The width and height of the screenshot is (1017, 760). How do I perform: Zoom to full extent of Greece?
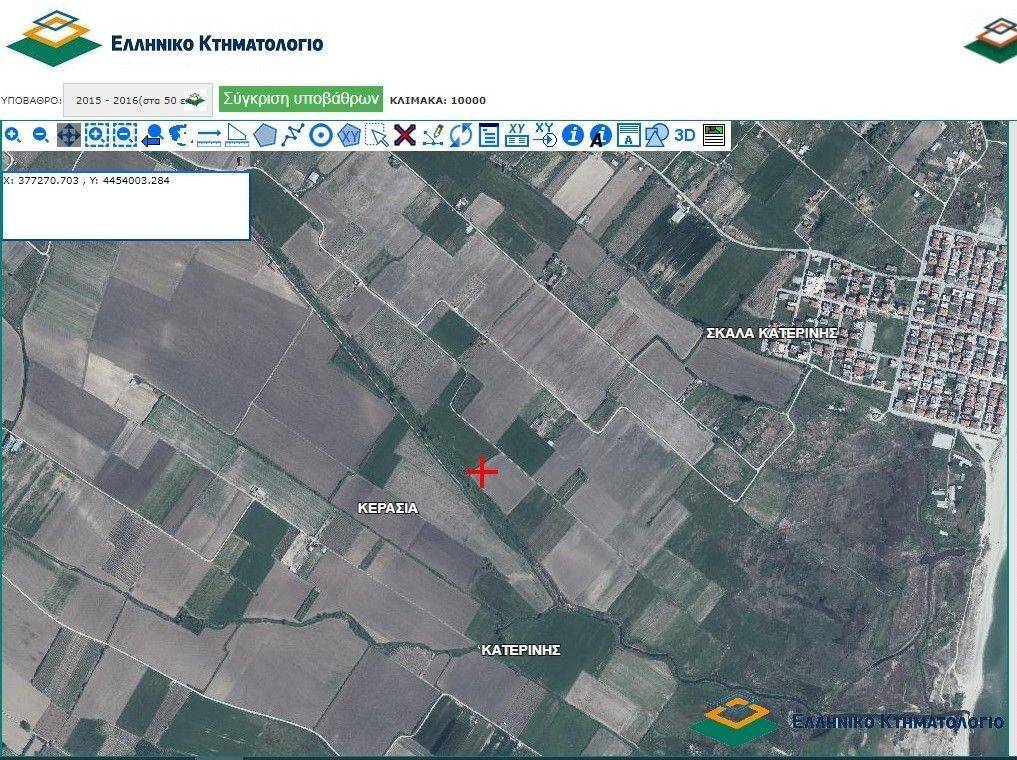coord(180,135)
